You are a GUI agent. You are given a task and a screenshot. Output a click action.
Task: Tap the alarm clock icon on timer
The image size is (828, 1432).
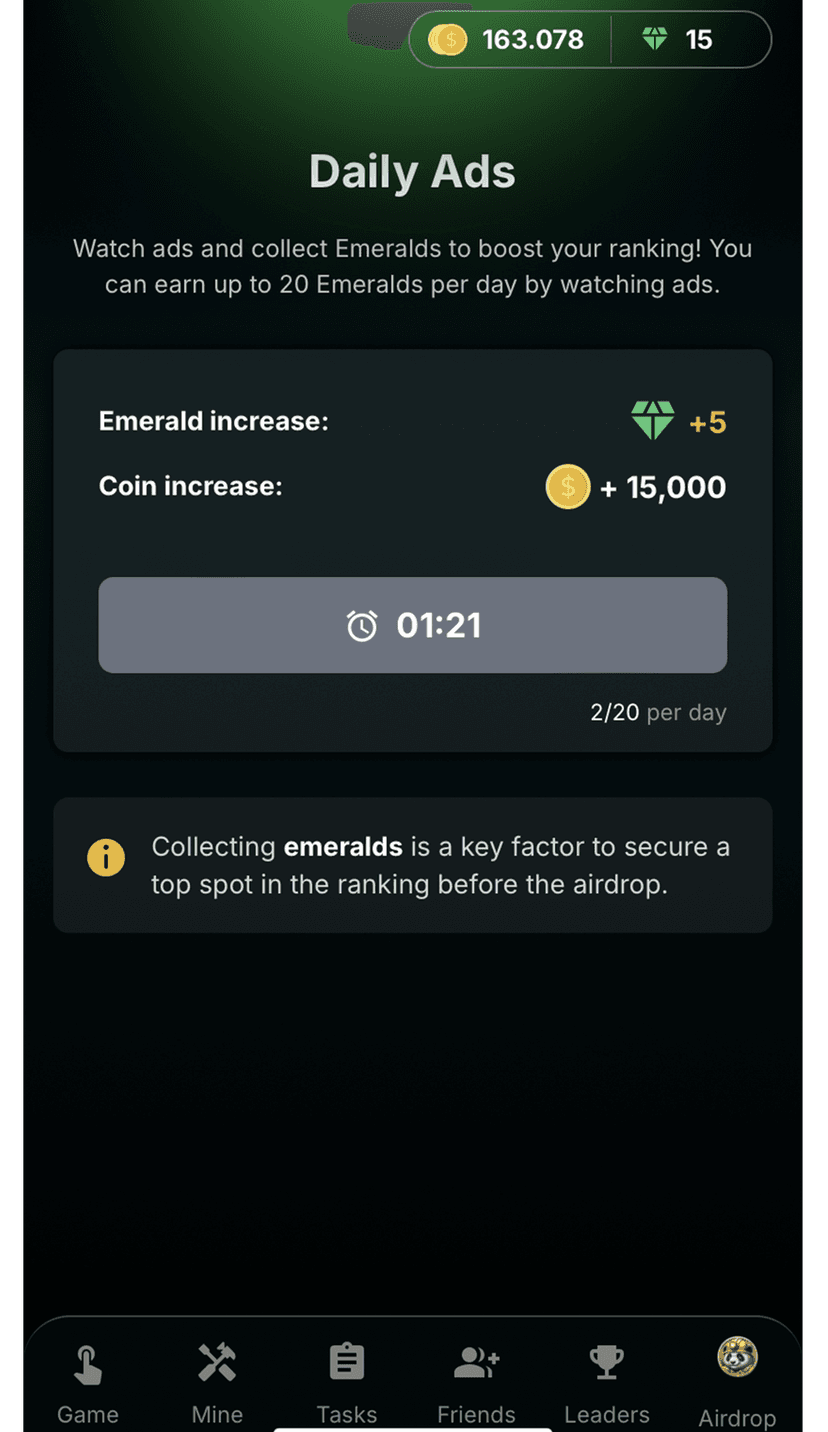[x=362, y=626]
